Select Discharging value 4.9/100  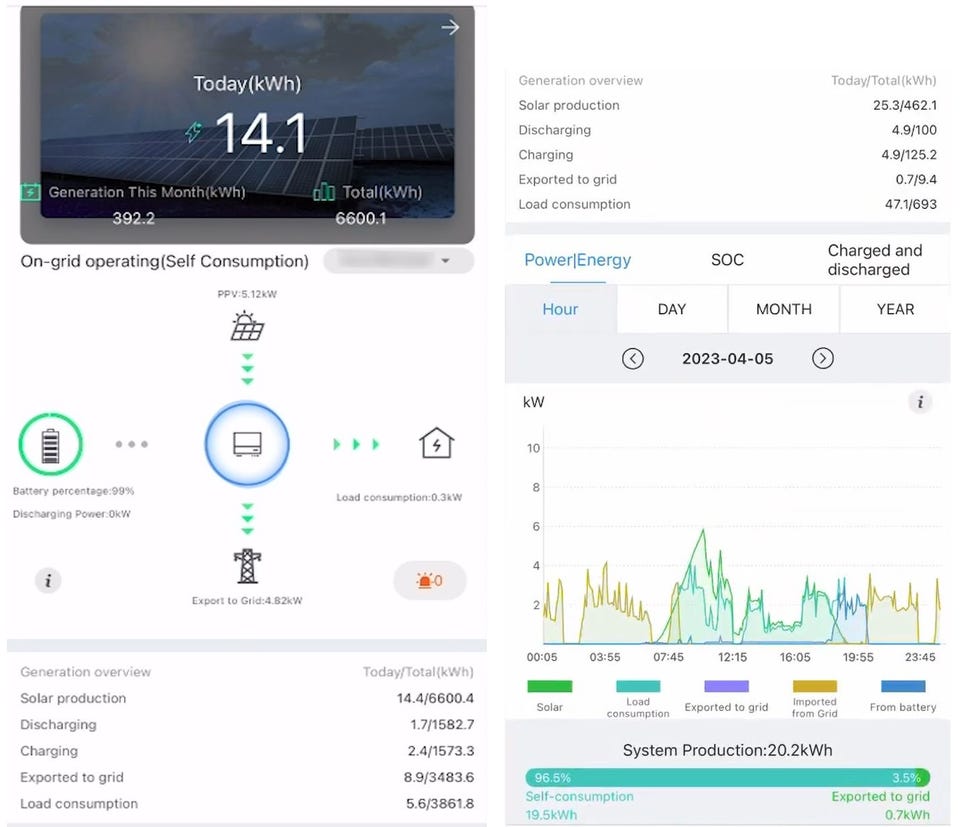914,130
